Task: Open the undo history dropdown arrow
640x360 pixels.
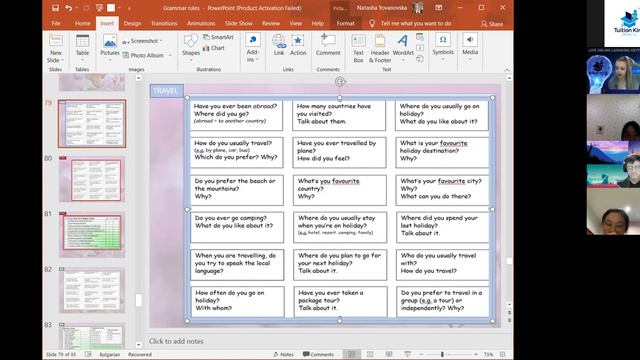Action: 76,8
